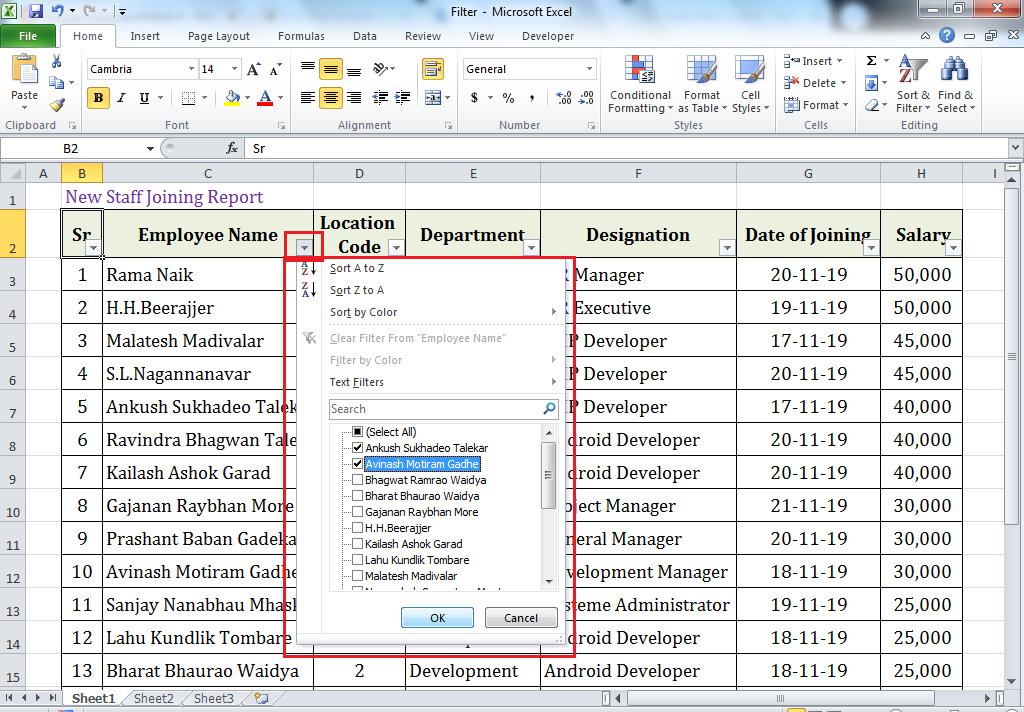Check Kailash Ashok Garad checkbox
1024x712 pixels.
[357, 544]
